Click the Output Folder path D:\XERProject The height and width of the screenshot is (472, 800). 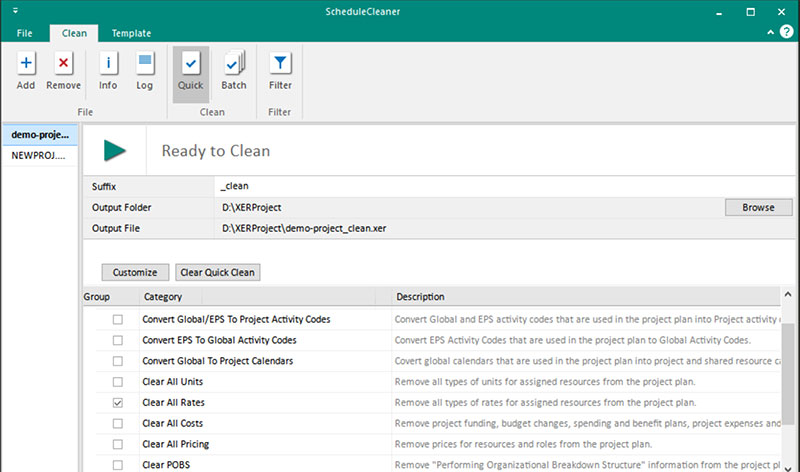[252, 207]
